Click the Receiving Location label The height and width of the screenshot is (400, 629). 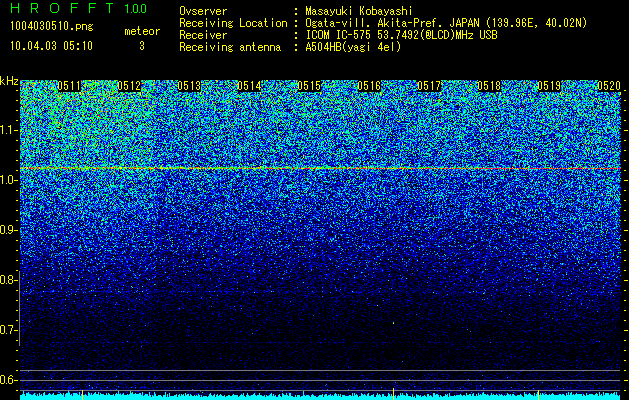point(233,23)
